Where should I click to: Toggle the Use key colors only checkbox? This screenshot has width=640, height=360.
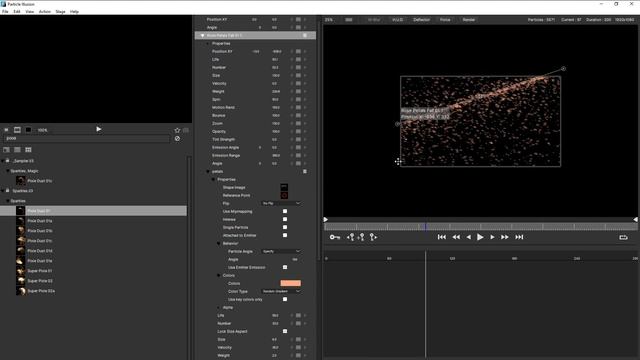click(x=285, y=299)
